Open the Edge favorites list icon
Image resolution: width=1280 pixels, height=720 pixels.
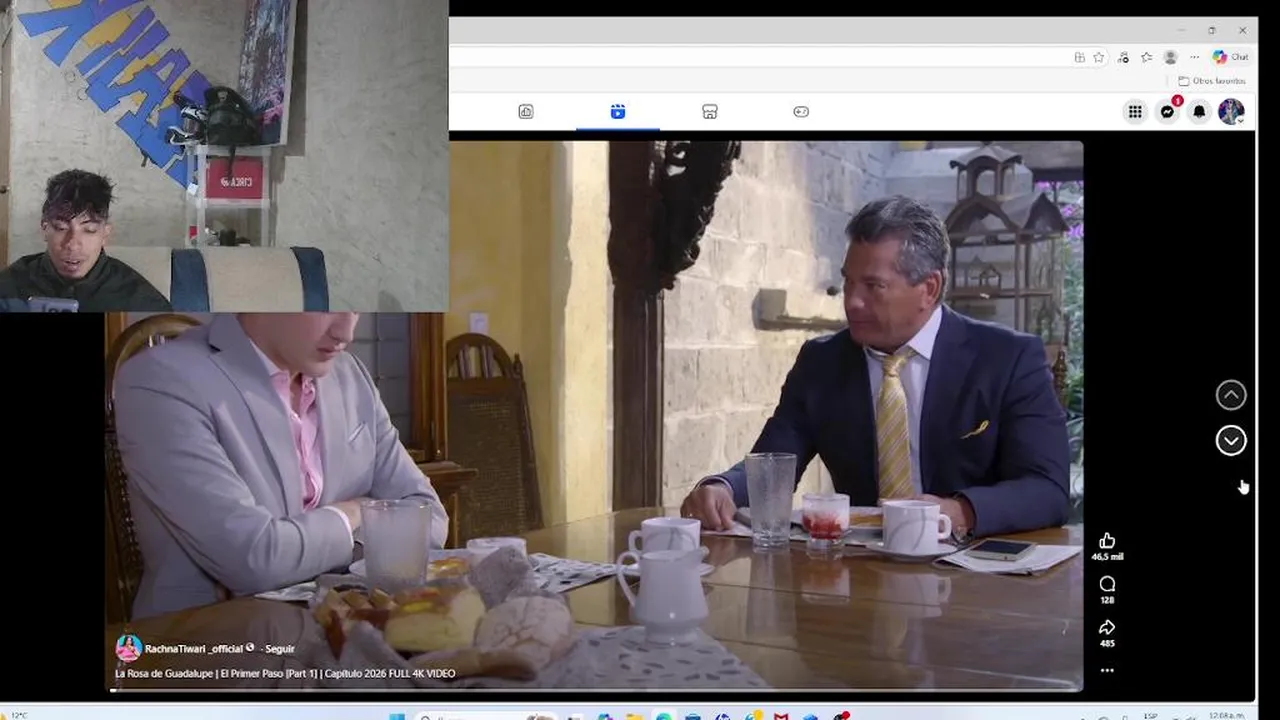[x=1146, y=57]
